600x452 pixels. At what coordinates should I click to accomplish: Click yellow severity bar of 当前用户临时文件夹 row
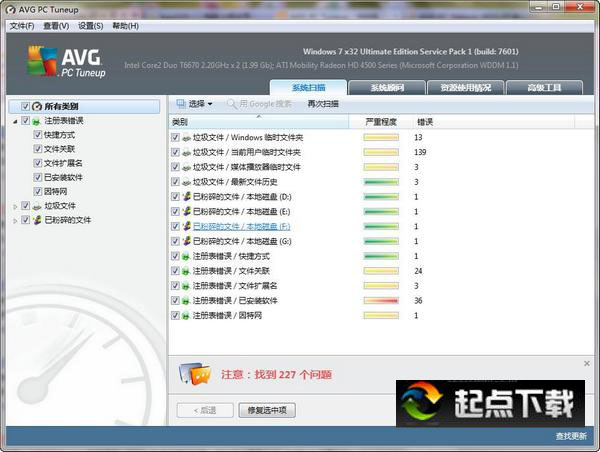(381, 152)
